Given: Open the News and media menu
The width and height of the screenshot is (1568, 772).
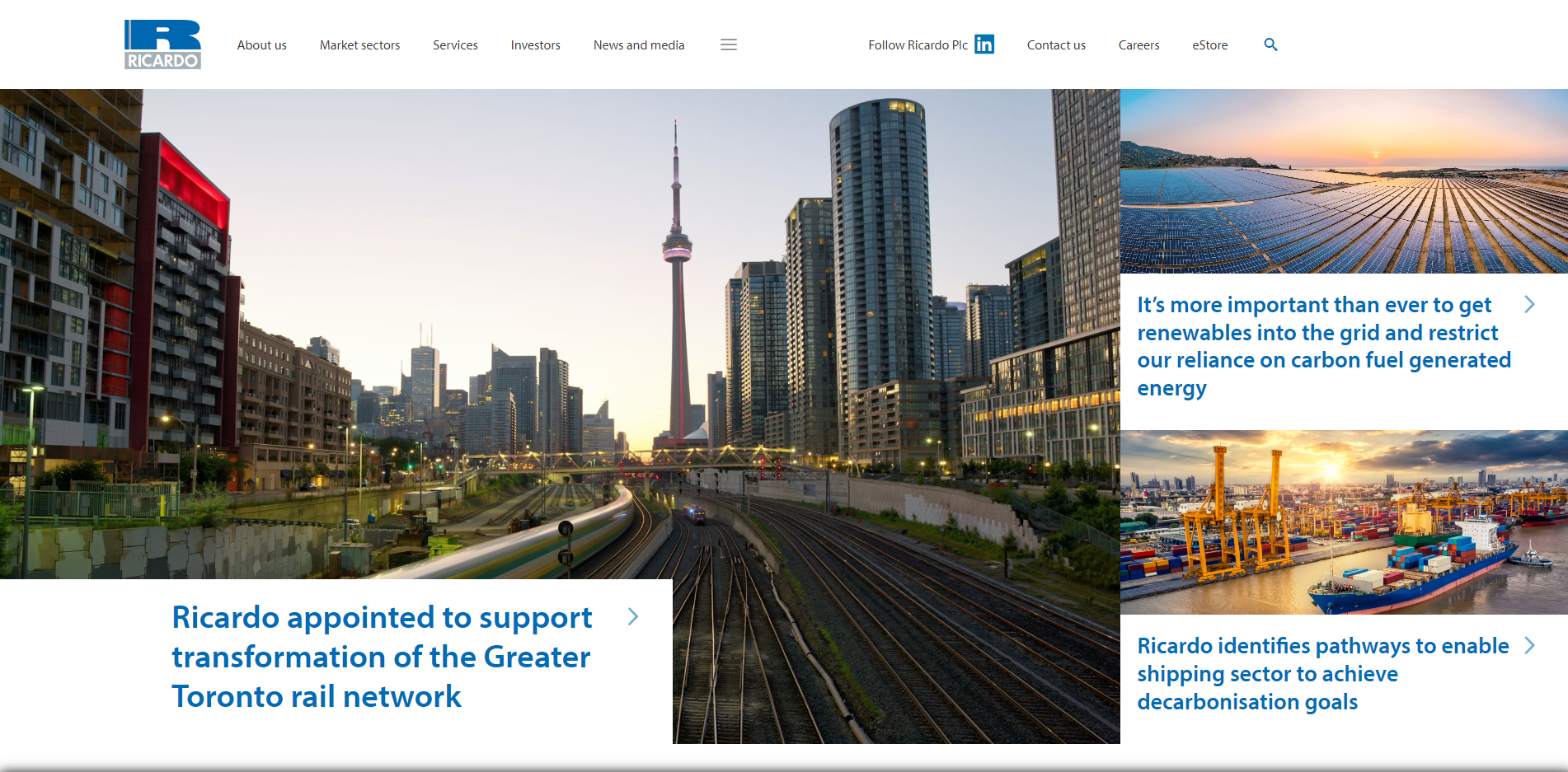Looking at the screenshot, I should [x=639, y=45].
